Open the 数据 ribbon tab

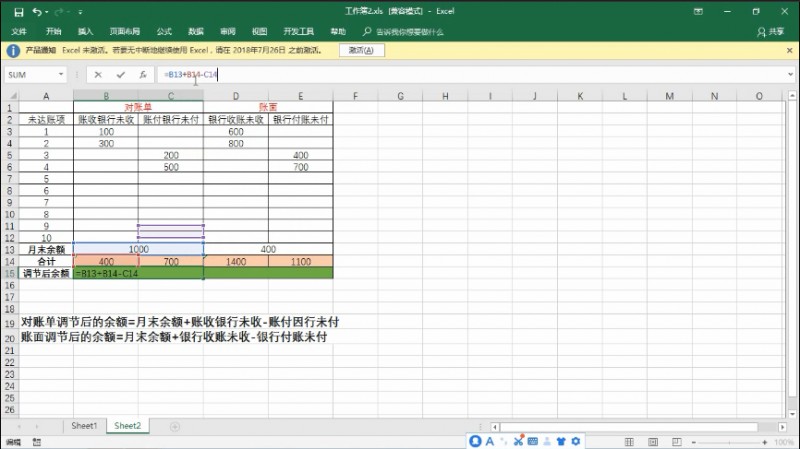196,32
